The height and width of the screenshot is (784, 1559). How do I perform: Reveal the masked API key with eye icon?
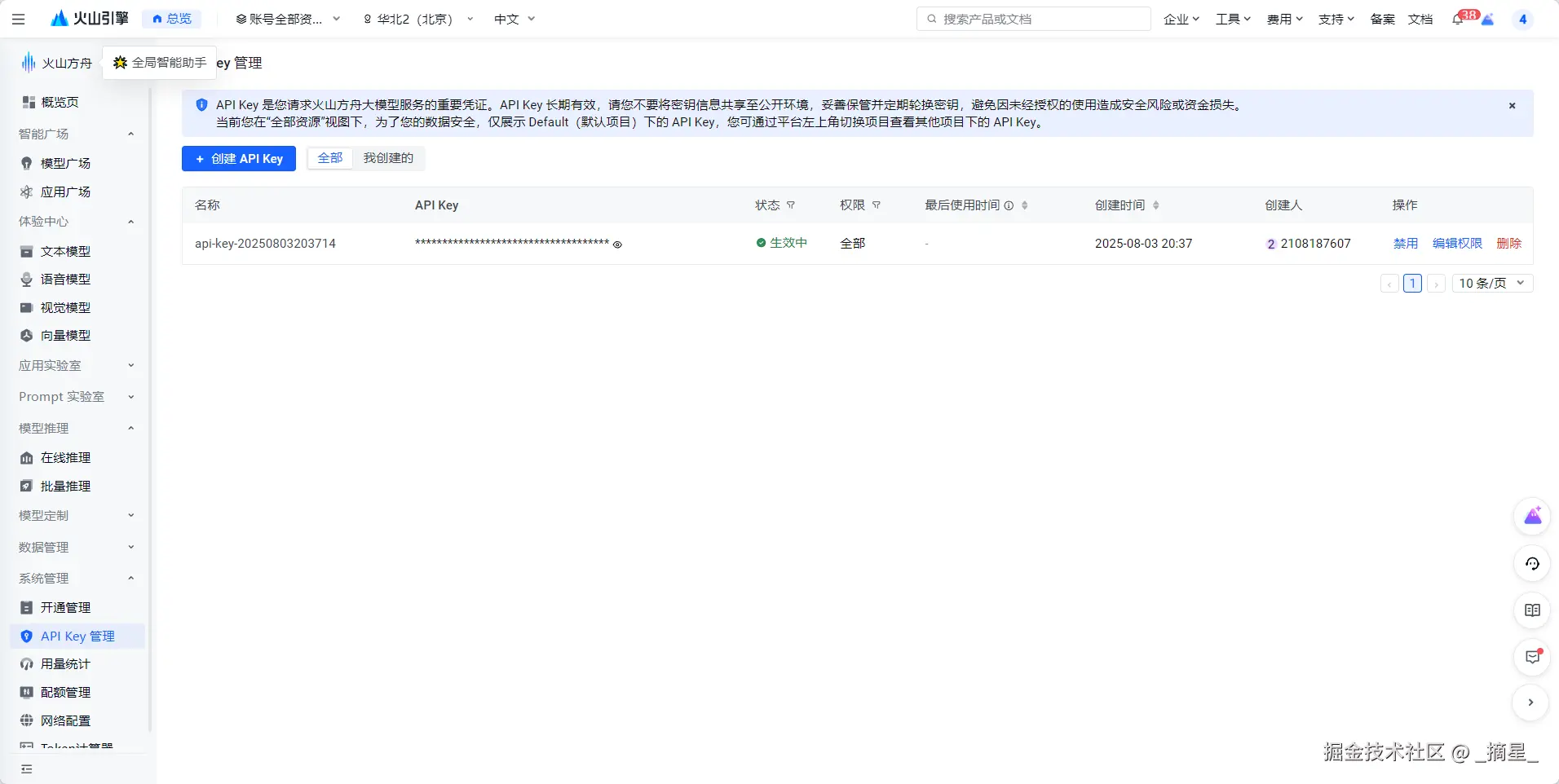[x=617, y=244]
